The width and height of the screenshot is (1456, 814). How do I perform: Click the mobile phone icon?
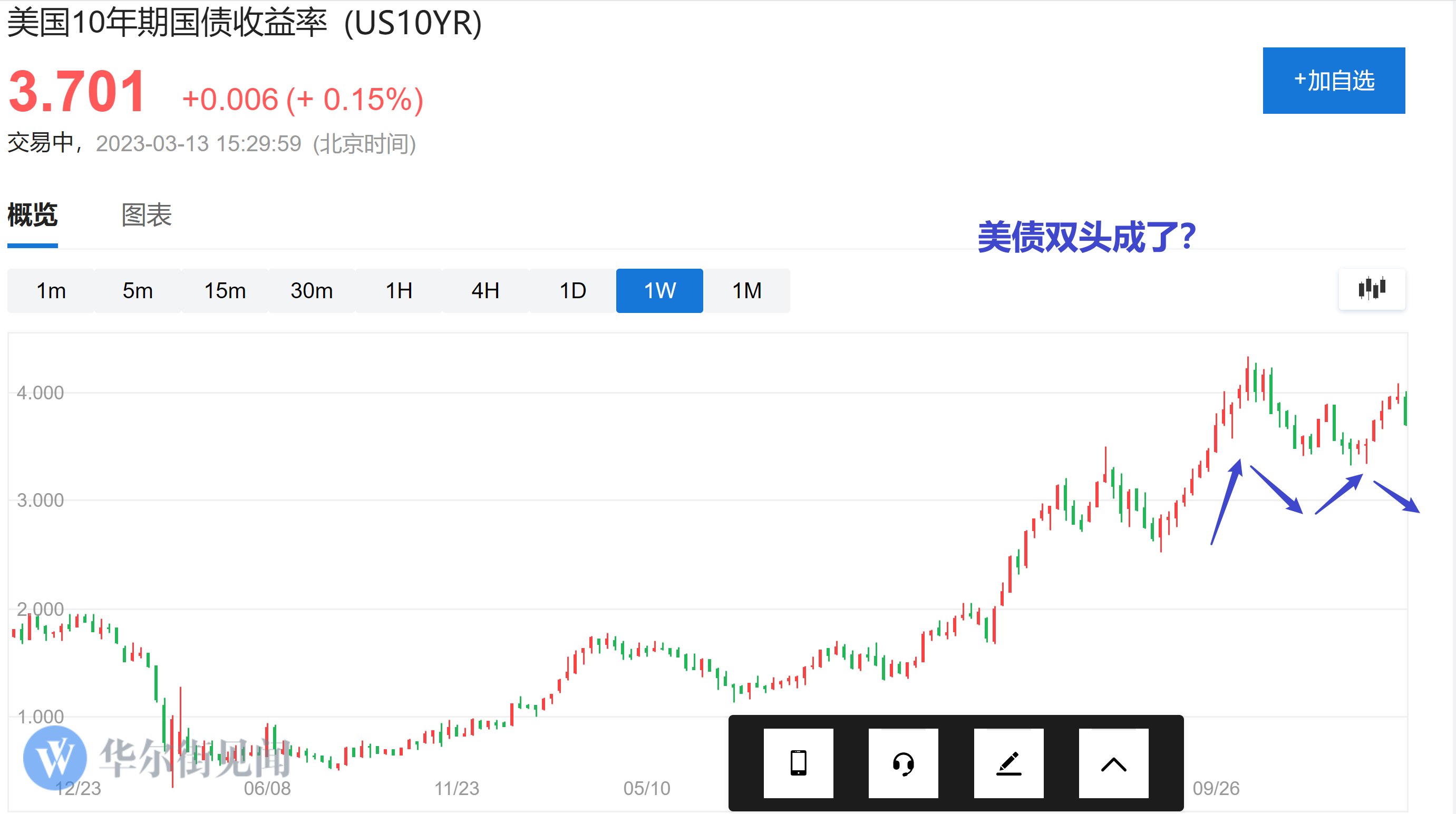pos(798,763)
